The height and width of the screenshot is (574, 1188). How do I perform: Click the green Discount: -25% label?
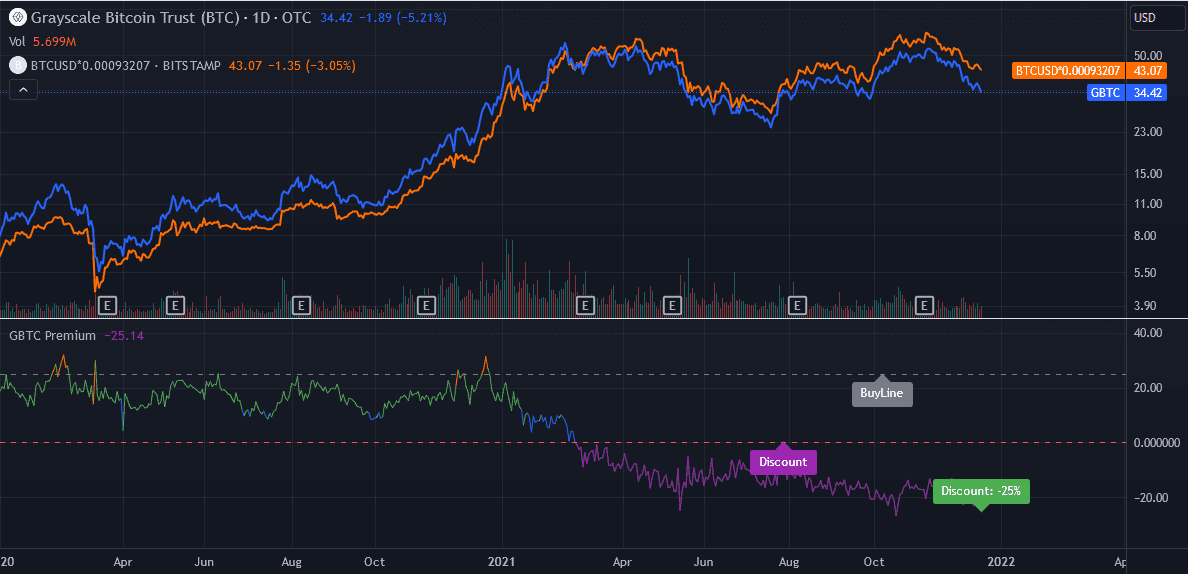(x=980, y=491)
